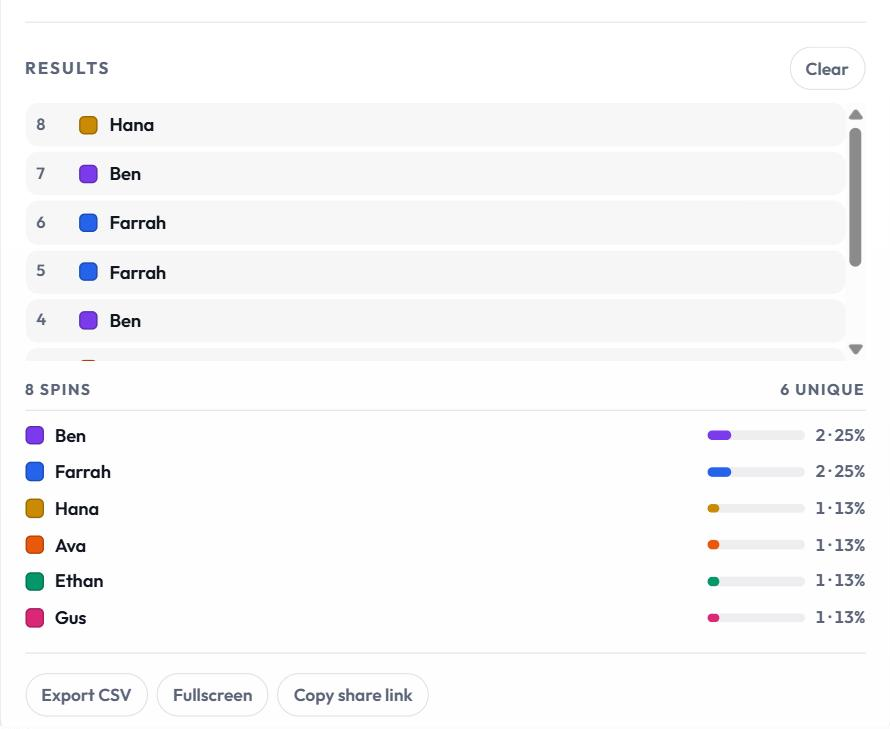Click Ben's name in the tally

(70, 436)
